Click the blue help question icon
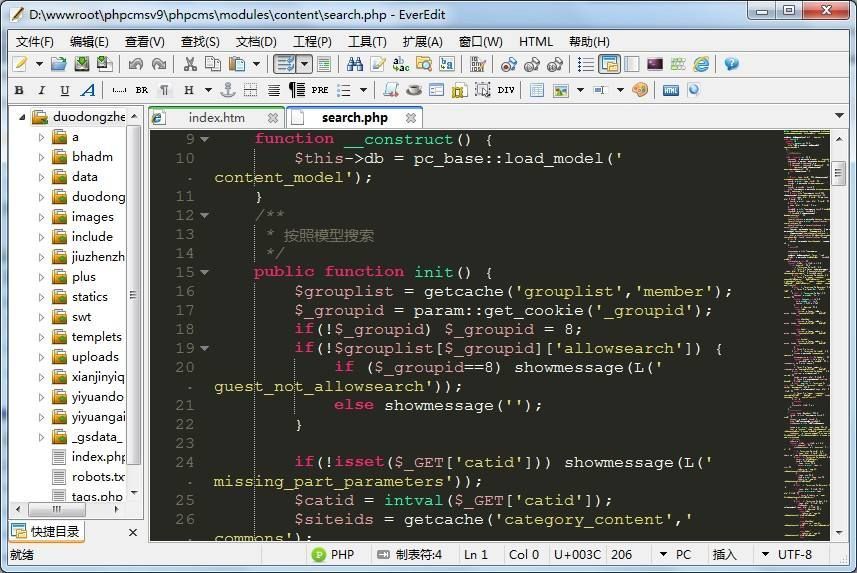This screenshot has height=573, width=857. click(731, 65)
